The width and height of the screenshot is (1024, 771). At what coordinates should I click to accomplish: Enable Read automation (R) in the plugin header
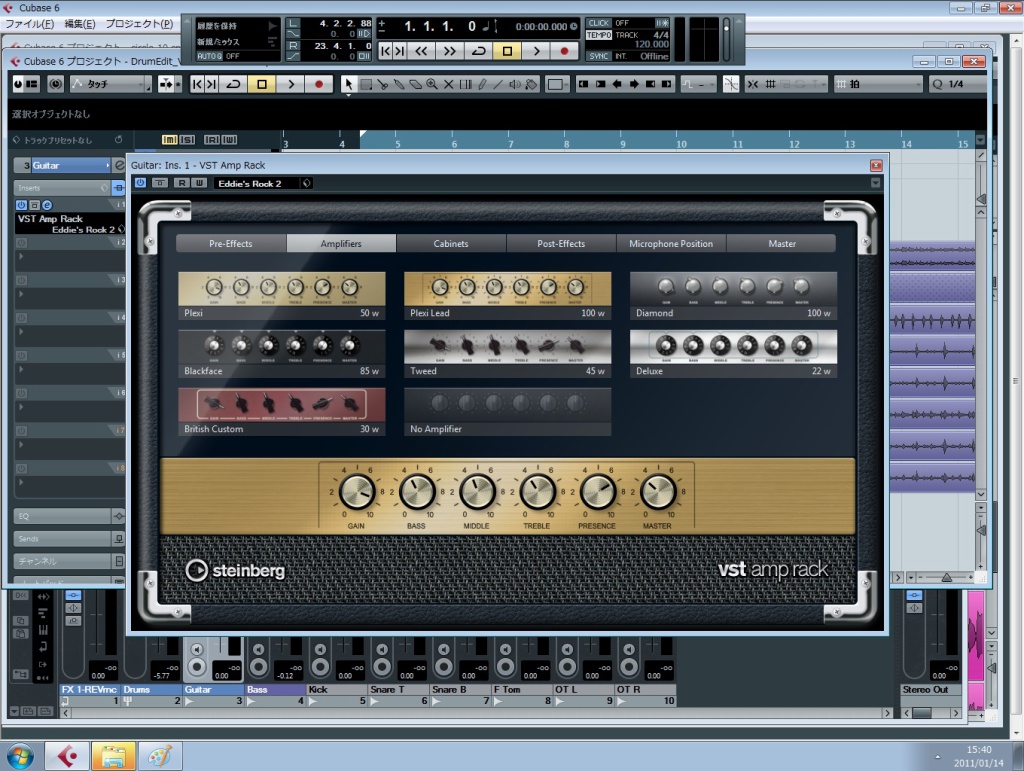(x=180, y=183)
